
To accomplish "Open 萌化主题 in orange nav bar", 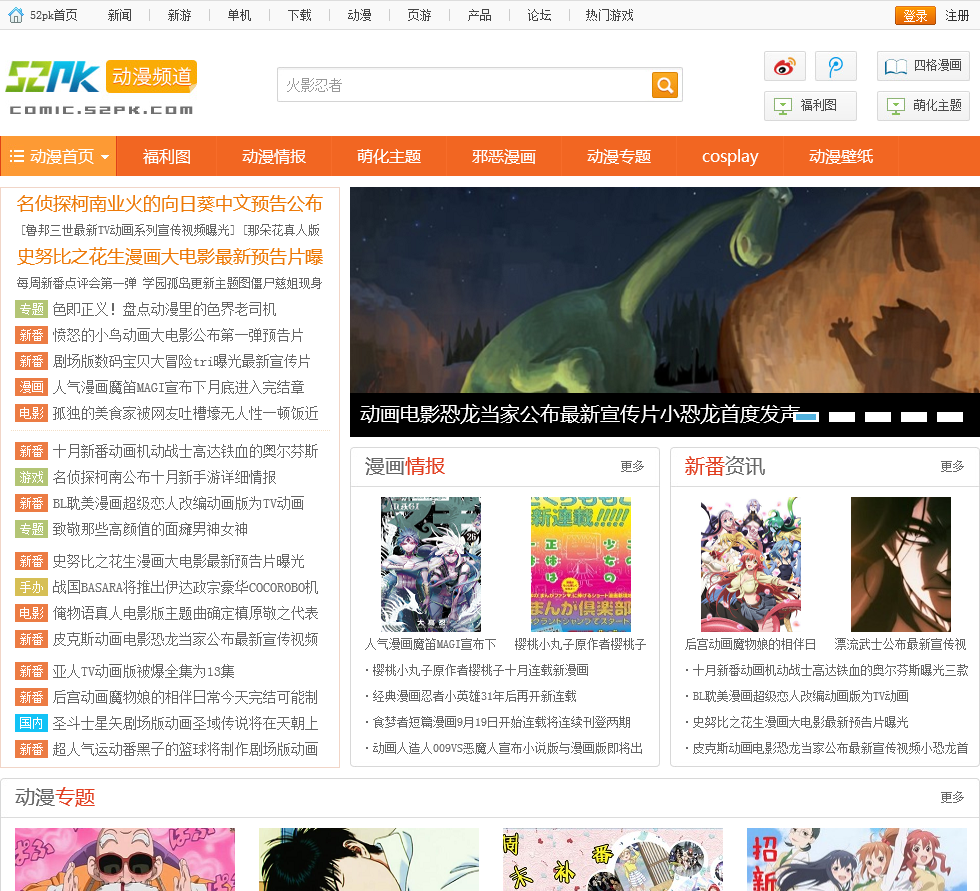I will pyautogui.click(x=389, y=156).
